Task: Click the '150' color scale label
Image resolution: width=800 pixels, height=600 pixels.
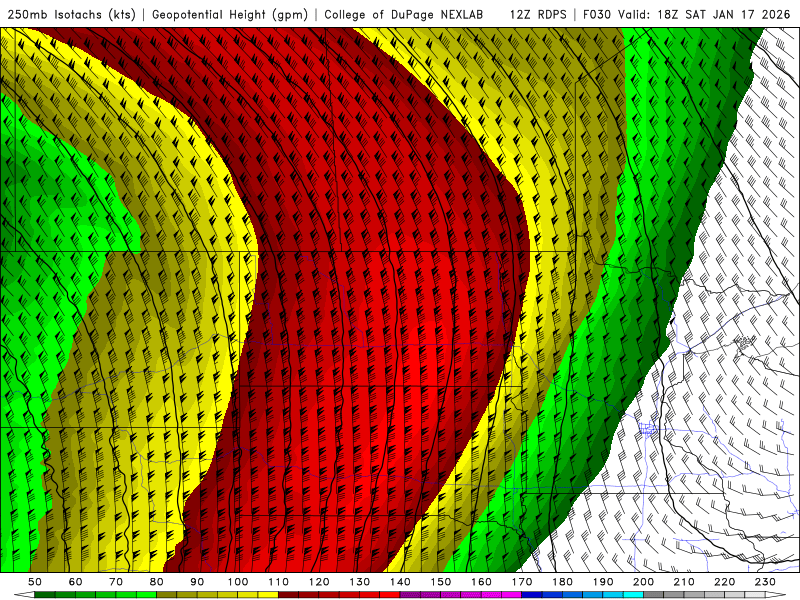Action: click(x=441, y=582)
